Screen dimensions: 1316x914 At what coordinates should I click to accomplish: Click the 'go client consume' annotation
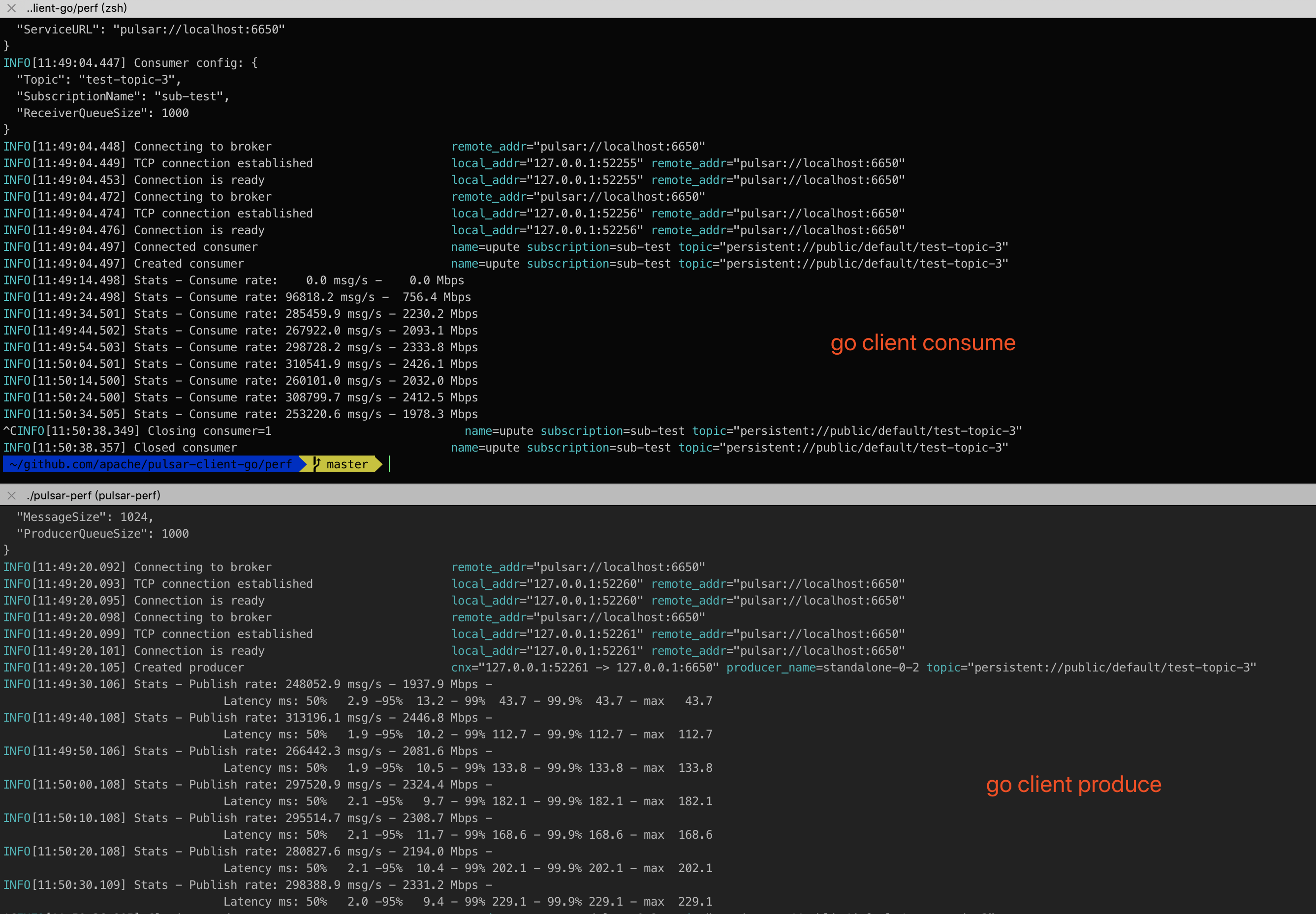click(922, 342)
